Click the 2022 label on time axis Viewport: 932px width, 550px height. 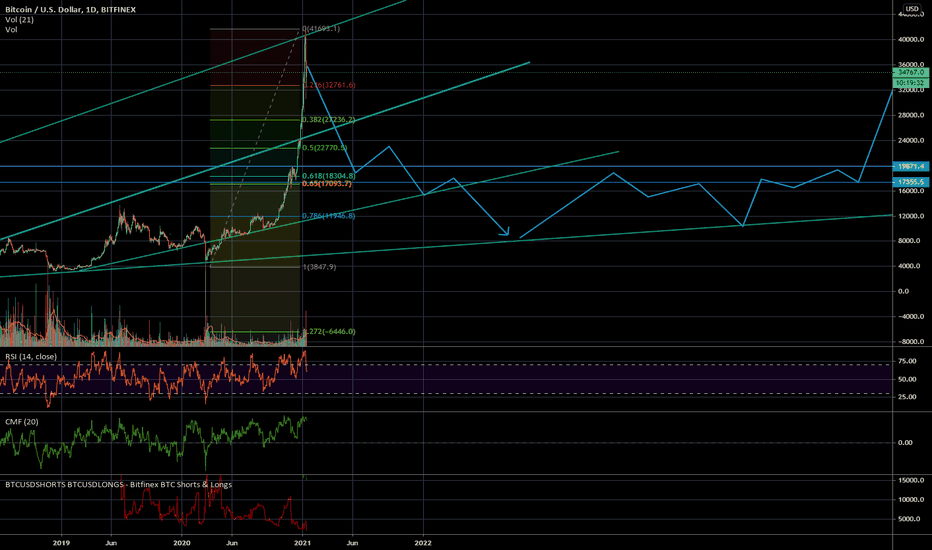tap(423, 543)
